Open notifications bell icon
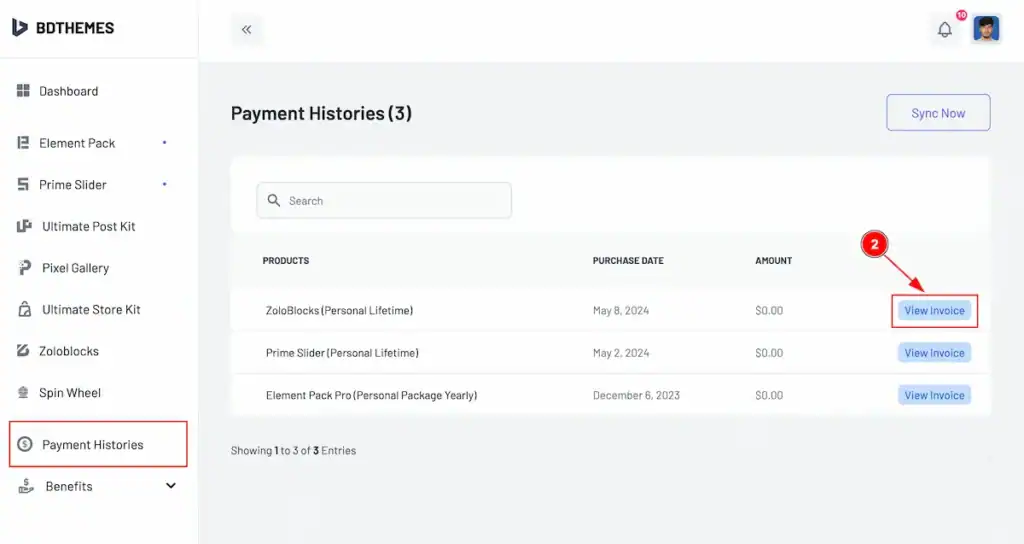The width and height of the screenshot is (1024, 544). click(x=944, y=29)
